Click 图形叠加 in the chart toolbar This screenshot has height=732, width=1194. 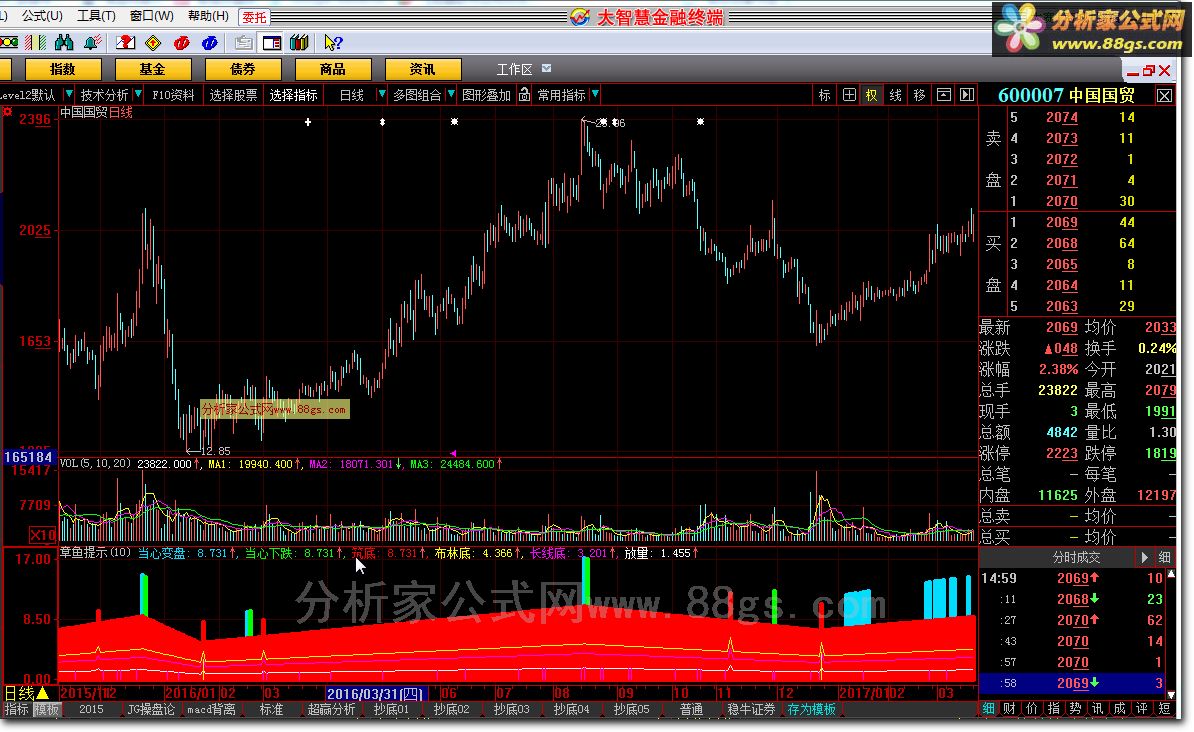click(x=487, y=94)
